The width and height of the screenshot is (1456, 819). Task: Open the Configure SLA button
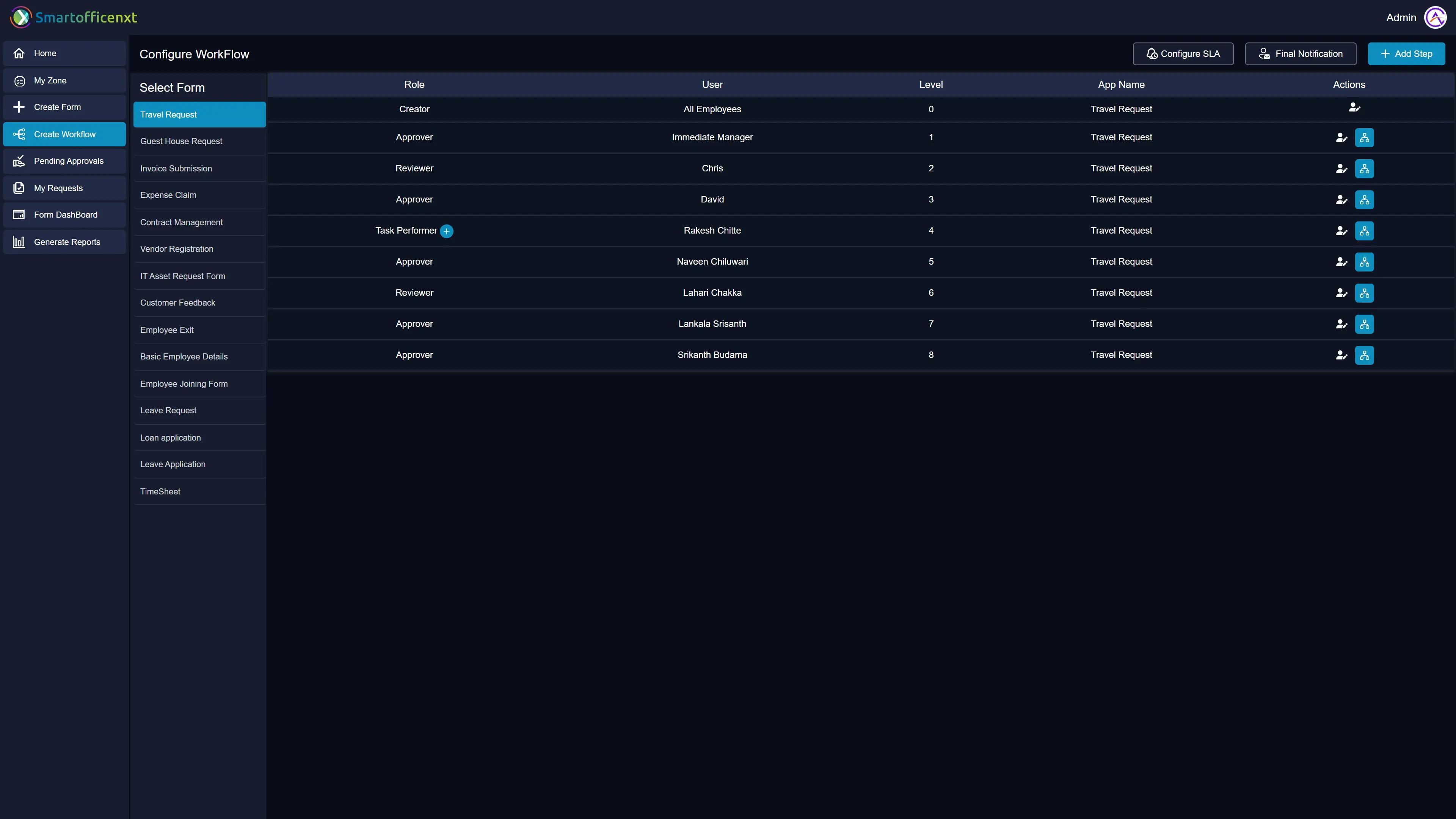(x=1183, y=54)
